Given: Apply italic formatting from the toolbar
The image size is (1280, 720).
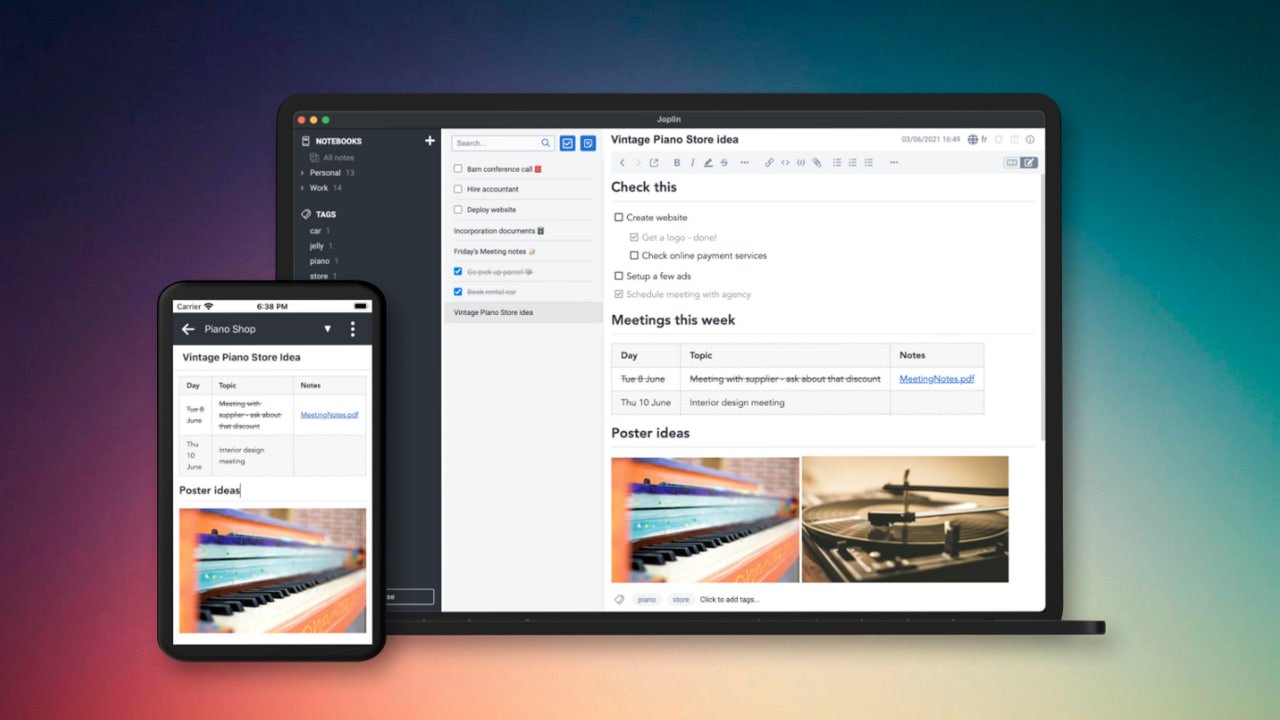Looking at the screenshot, I should [x=692, y=163].
